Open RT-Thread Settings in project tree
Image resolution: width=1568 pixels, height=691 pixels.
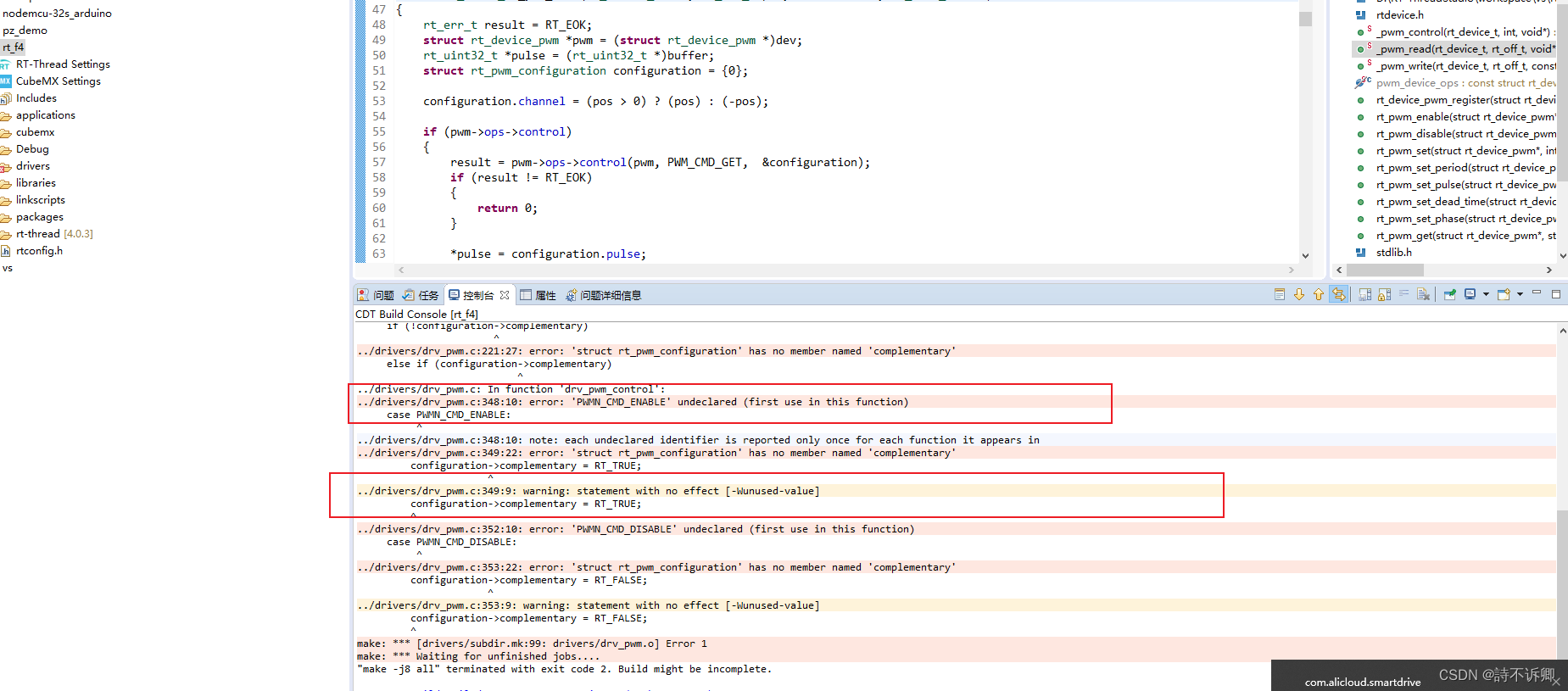63,64
